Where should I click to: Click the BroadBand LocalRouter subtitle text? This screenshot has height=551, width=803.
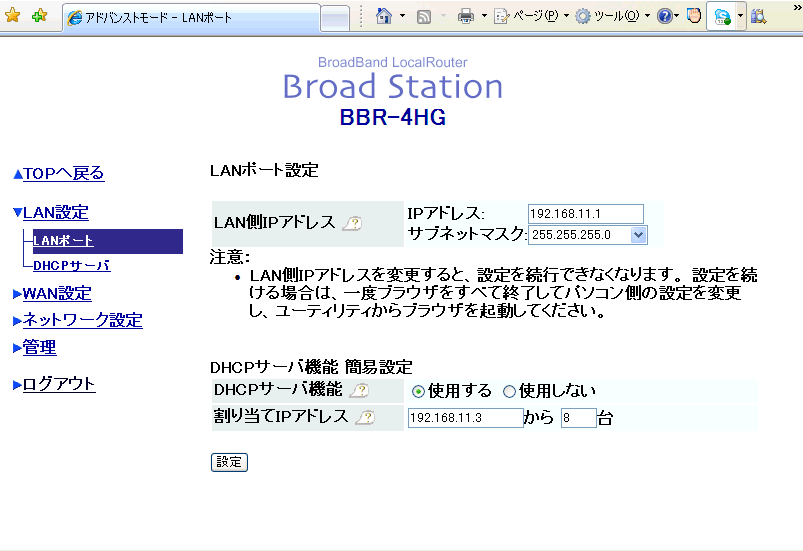pos(393,62)
